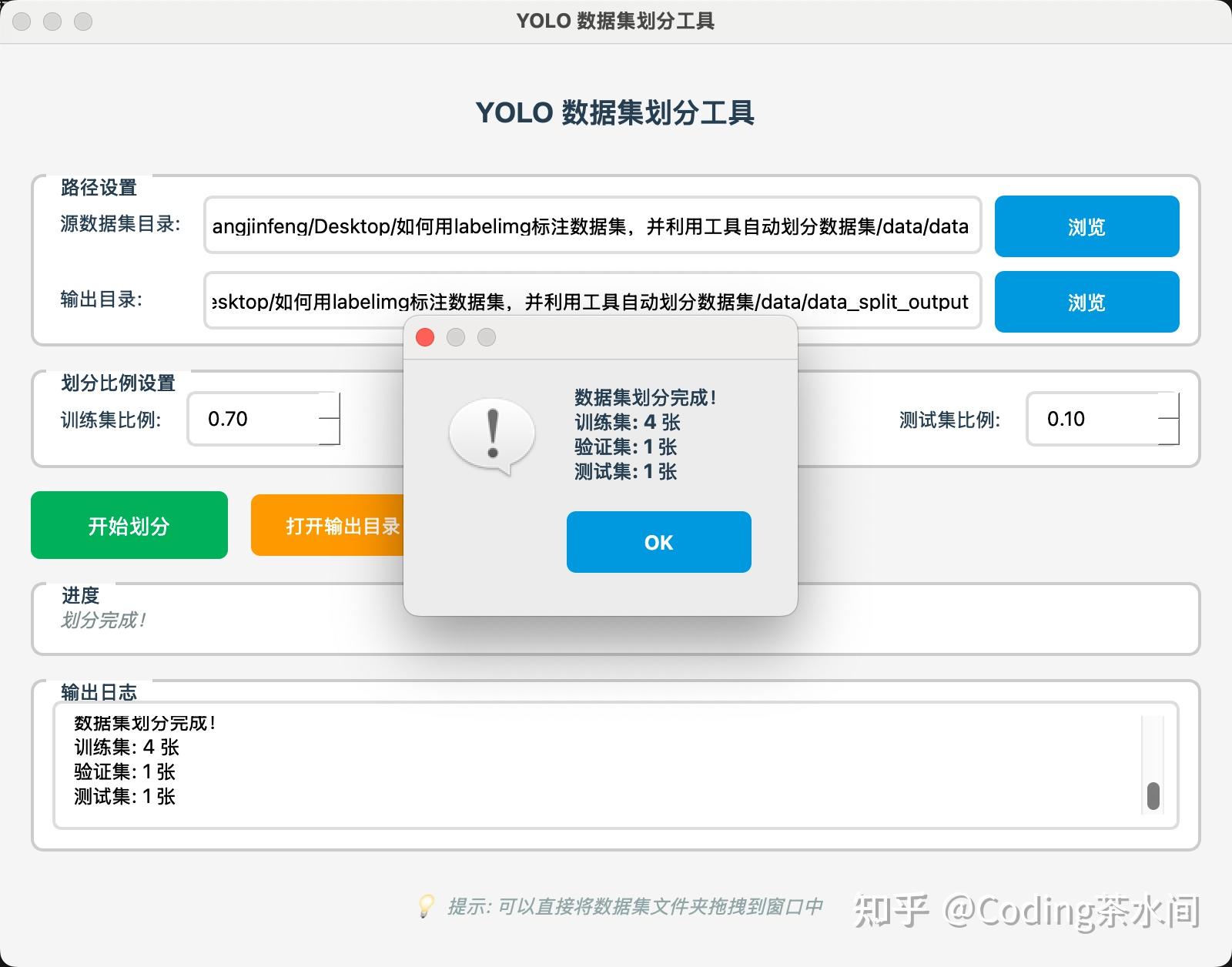Select the source dataset path input field
This screenshot has width=1232, height=967.
point(593,226)
